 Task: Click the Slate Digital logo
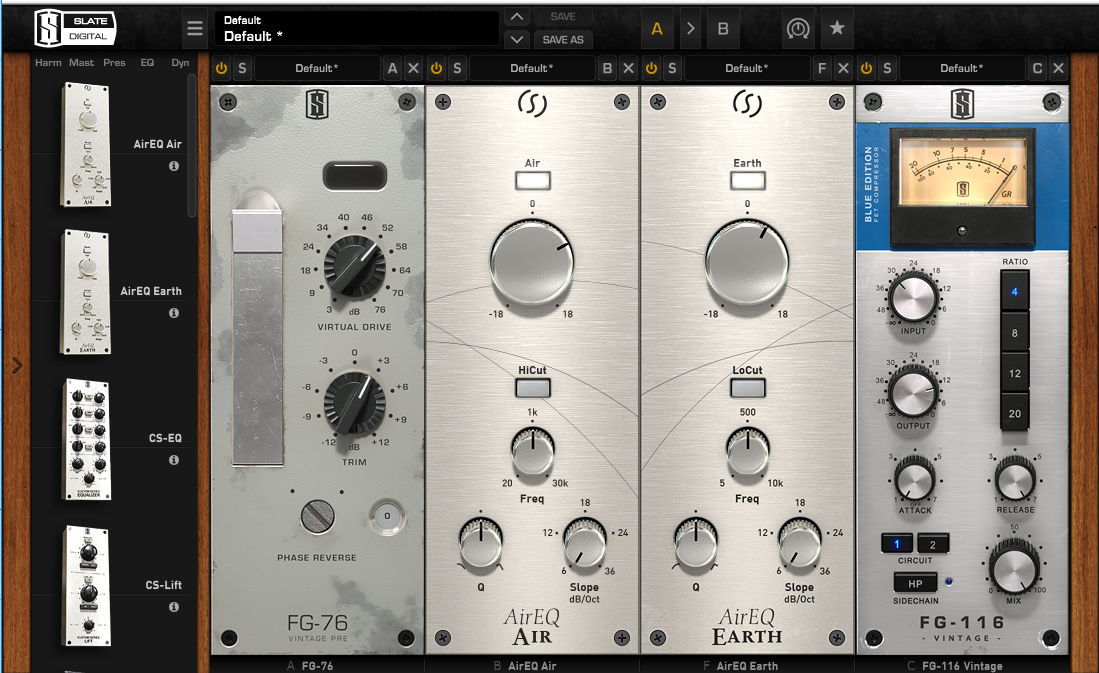pyautogui.click(x=75, y=28)
